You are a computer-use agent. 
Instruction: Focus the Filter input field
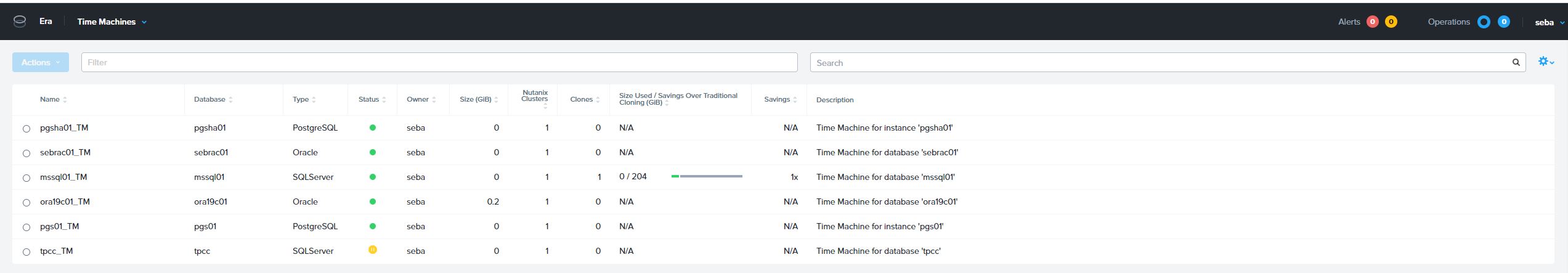[439, 62]
